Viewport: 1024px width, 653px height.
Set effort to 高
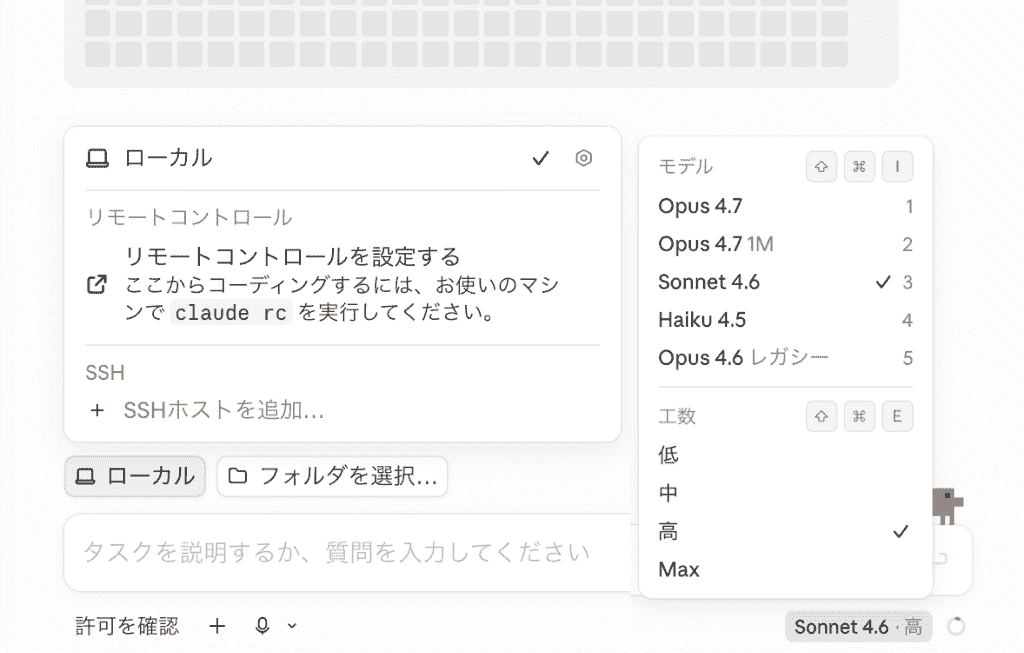pyautogui.click(x=786, y=532)
